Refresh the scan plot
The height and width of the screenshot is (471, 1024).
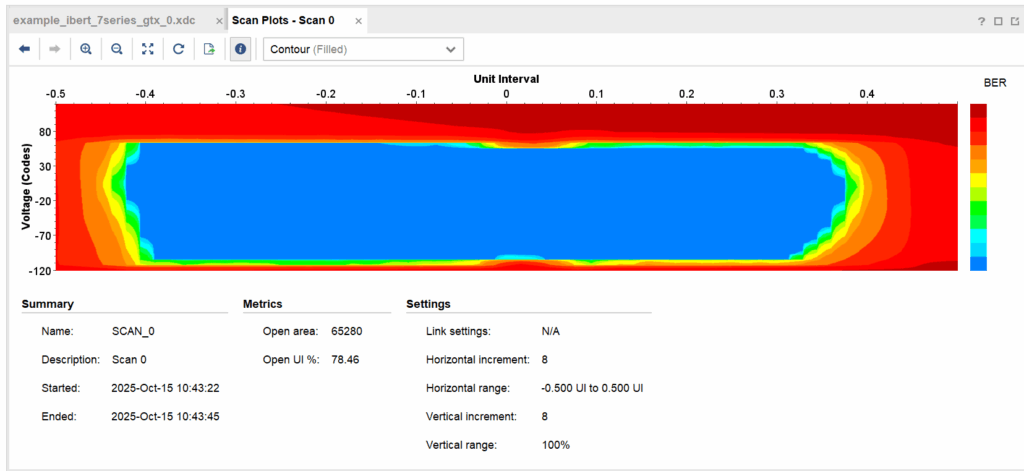(178, 49)
